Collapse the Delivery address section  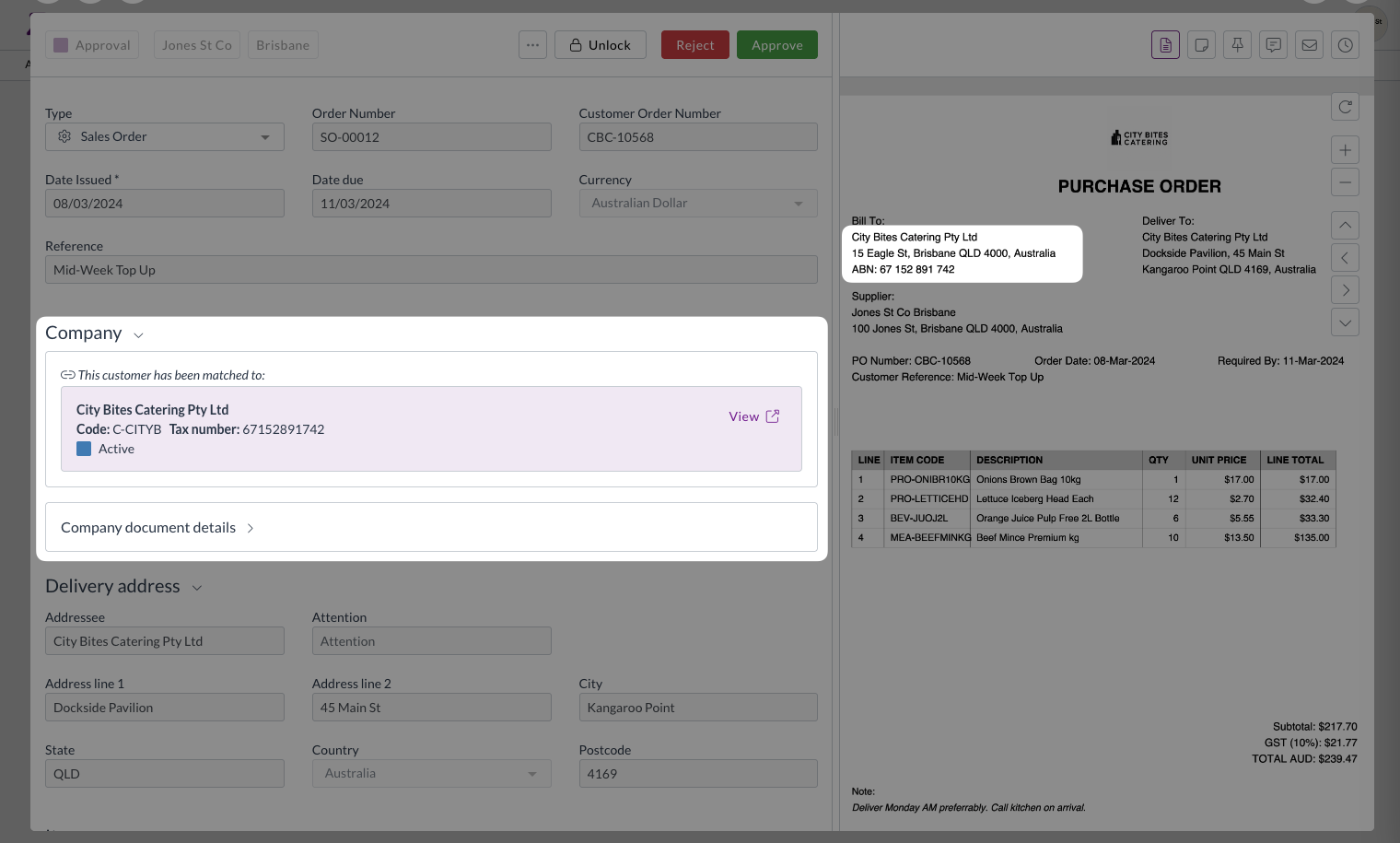(196, 588)
